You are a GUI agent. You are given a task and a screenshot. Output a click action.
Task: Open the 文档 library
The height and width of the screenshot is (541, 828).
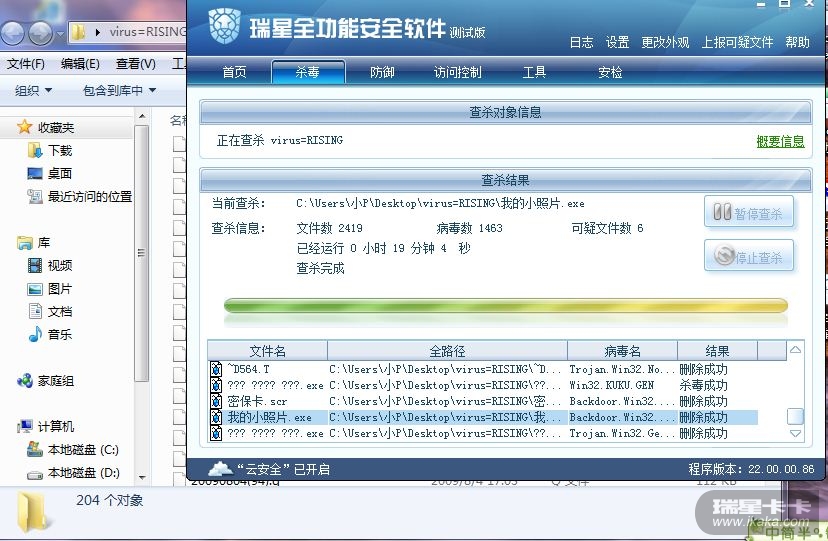tap(60, 311)
